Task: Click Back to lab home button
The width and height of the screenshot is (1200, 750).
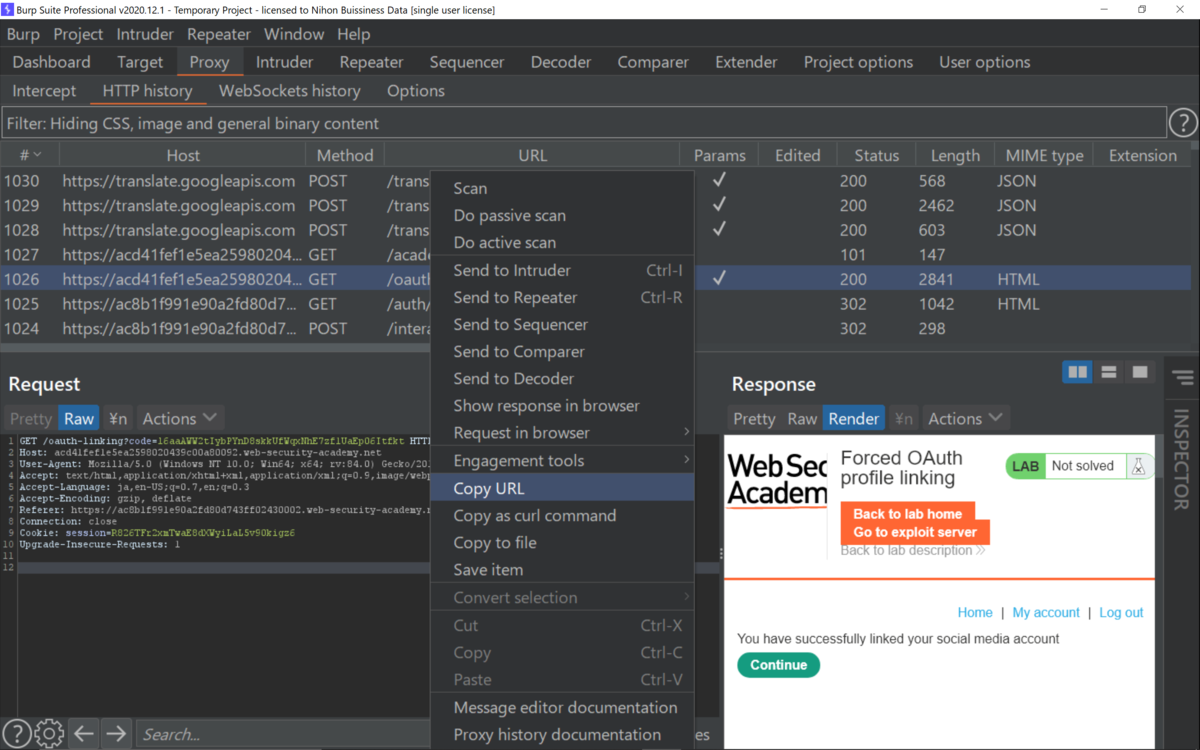Action: click(x=907, y=514)
